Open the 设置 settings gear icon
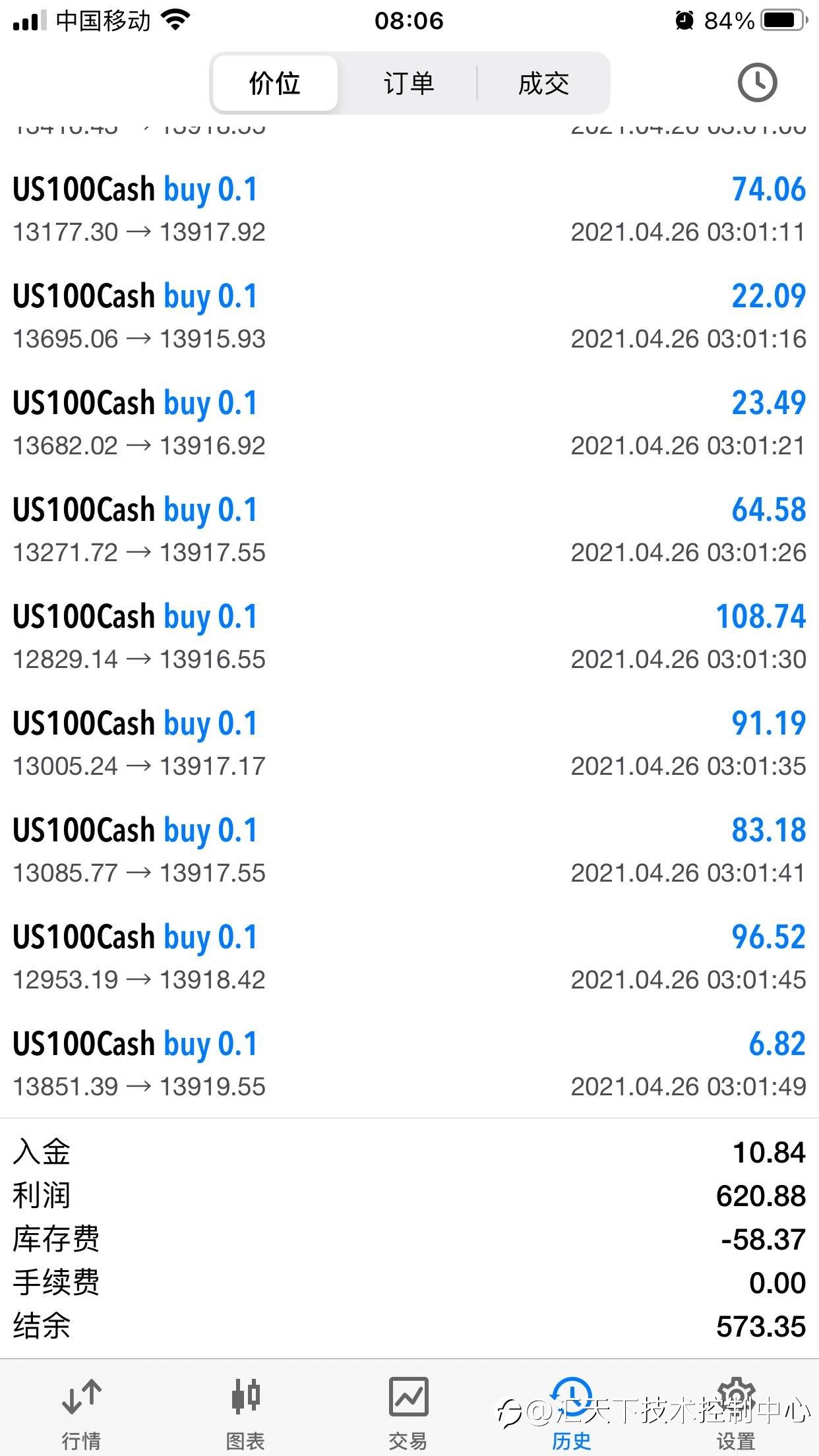The width and height of the screenshot is (819, 1456). pyautogui.click(x=736, y=1397)
